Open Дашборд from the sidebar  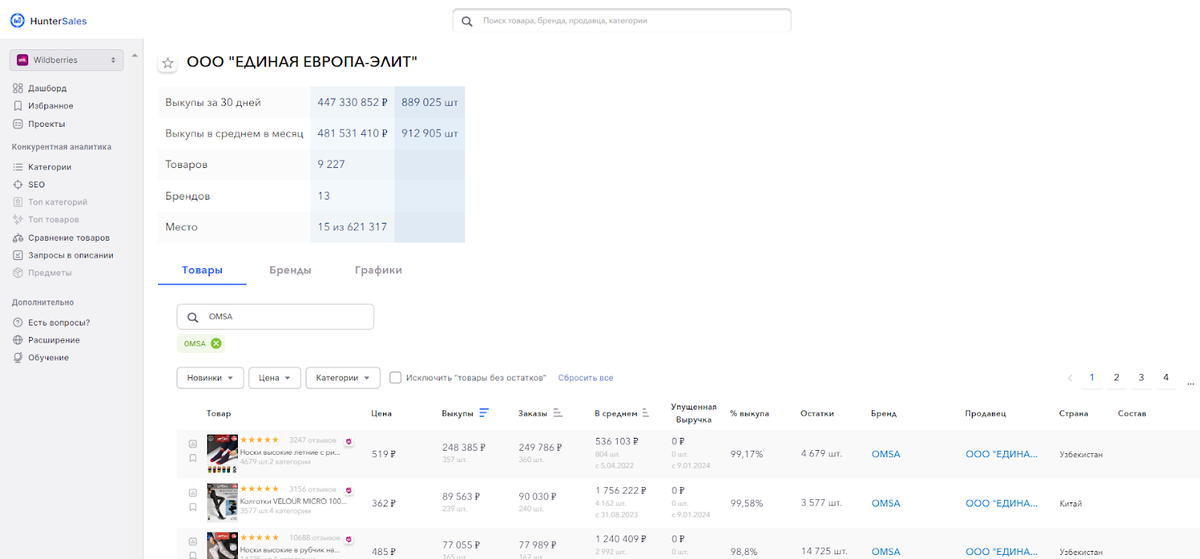[x=47, y=88]
